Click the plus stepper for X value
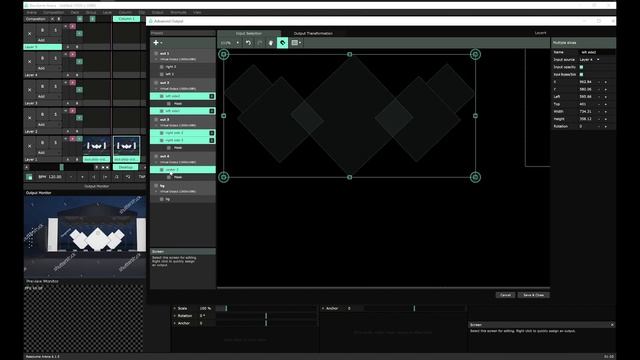This screenshot has height=360, width=640. (606, 82)
